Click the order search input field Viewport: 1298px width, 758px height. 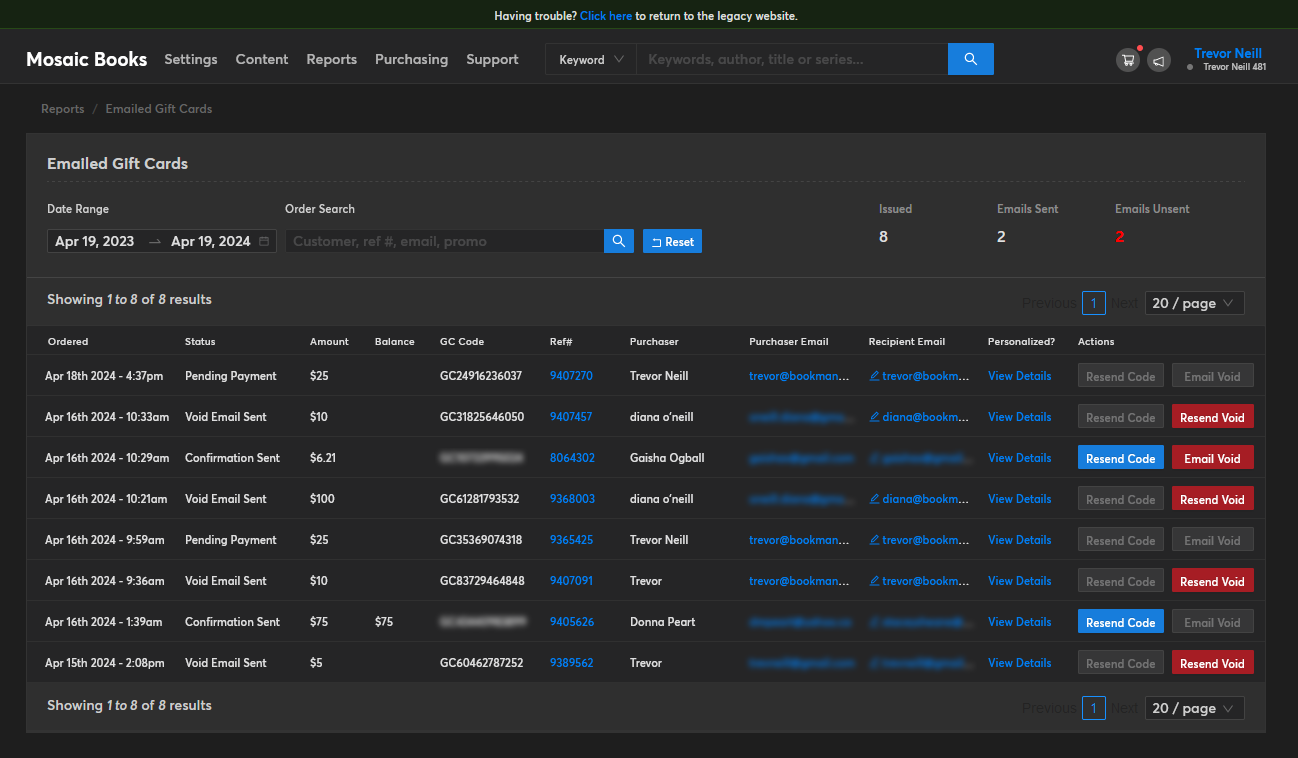tap(444, 241)
